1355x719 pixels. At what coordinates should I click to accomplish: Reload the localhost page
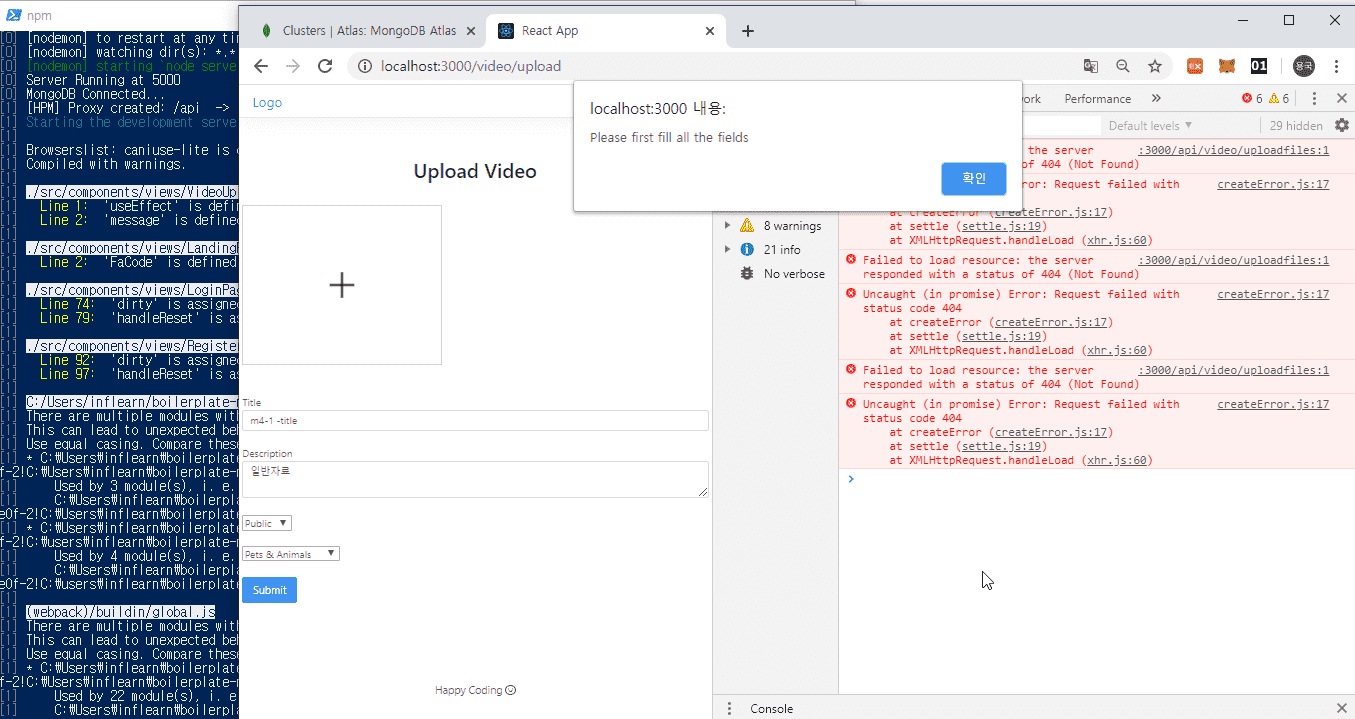(x=325, y=66)
